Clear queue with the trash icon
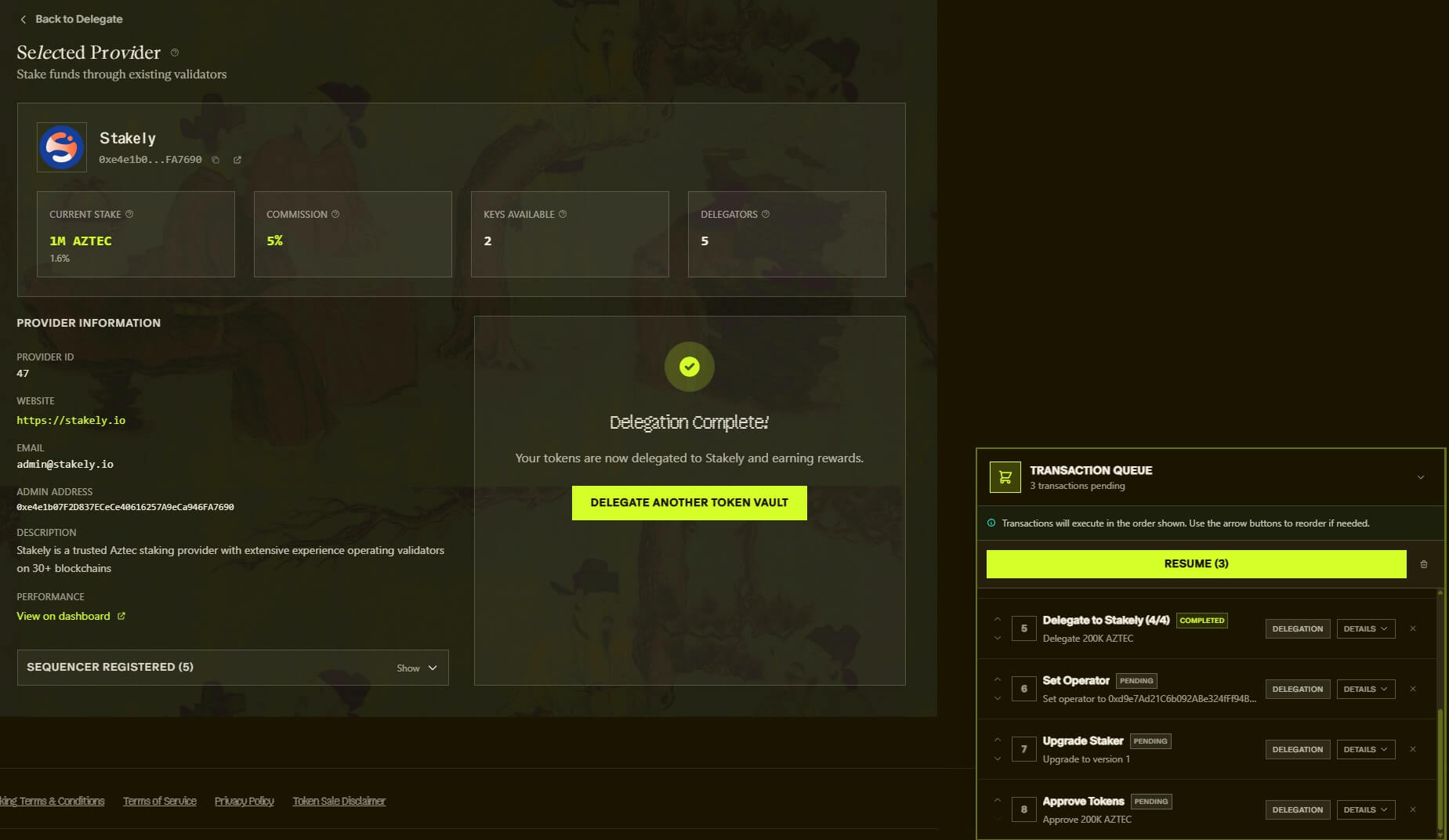 point(1424,564)
